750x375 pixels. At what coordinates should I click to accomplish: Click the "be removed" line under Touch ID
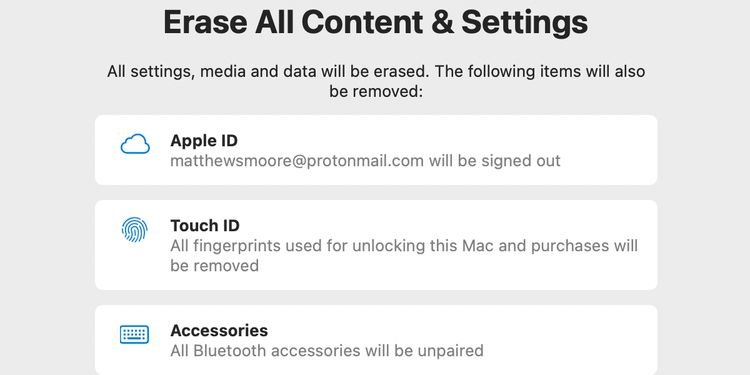coord(214,265)
